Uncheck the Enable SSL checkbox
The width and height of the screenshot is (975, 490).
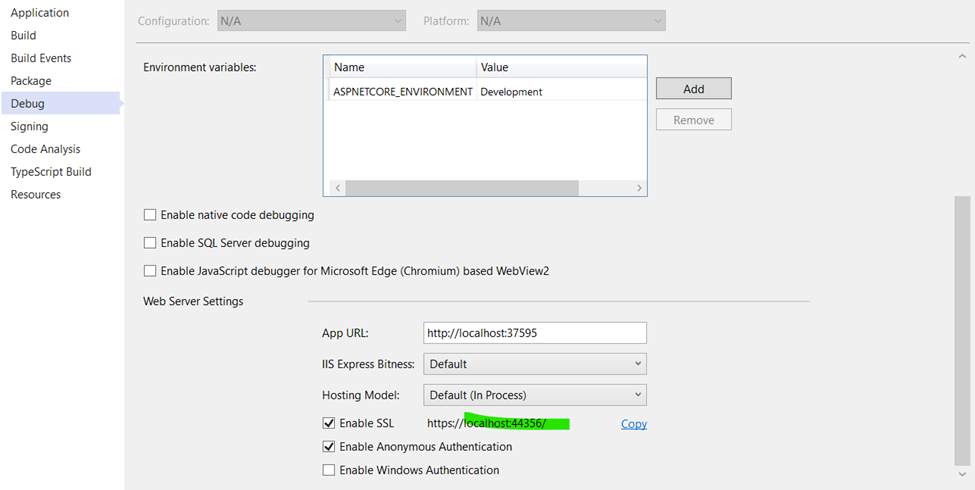pos(329,424)
